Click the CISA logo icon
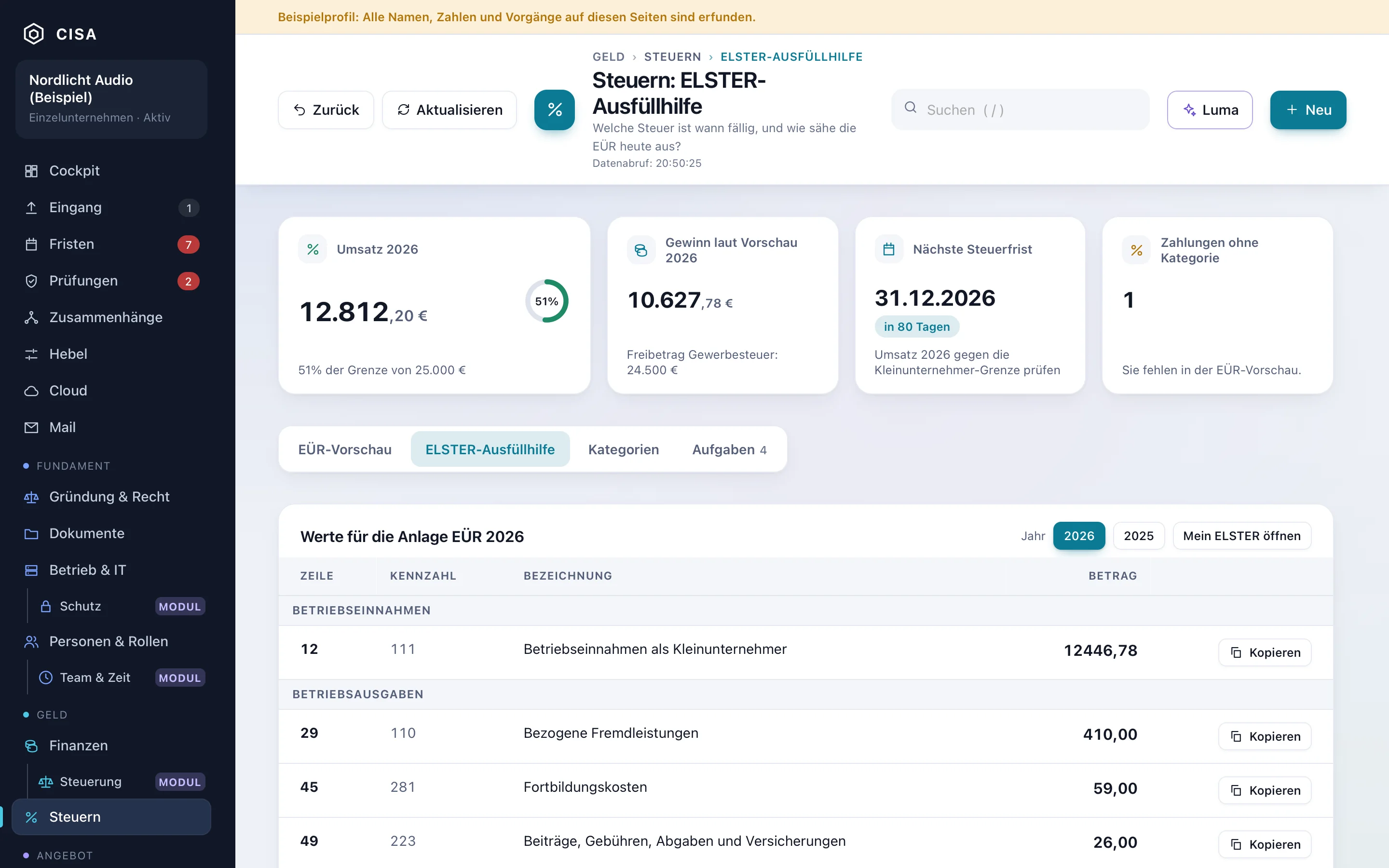This screenshot has width=1389, height=868. coord(33,34)
